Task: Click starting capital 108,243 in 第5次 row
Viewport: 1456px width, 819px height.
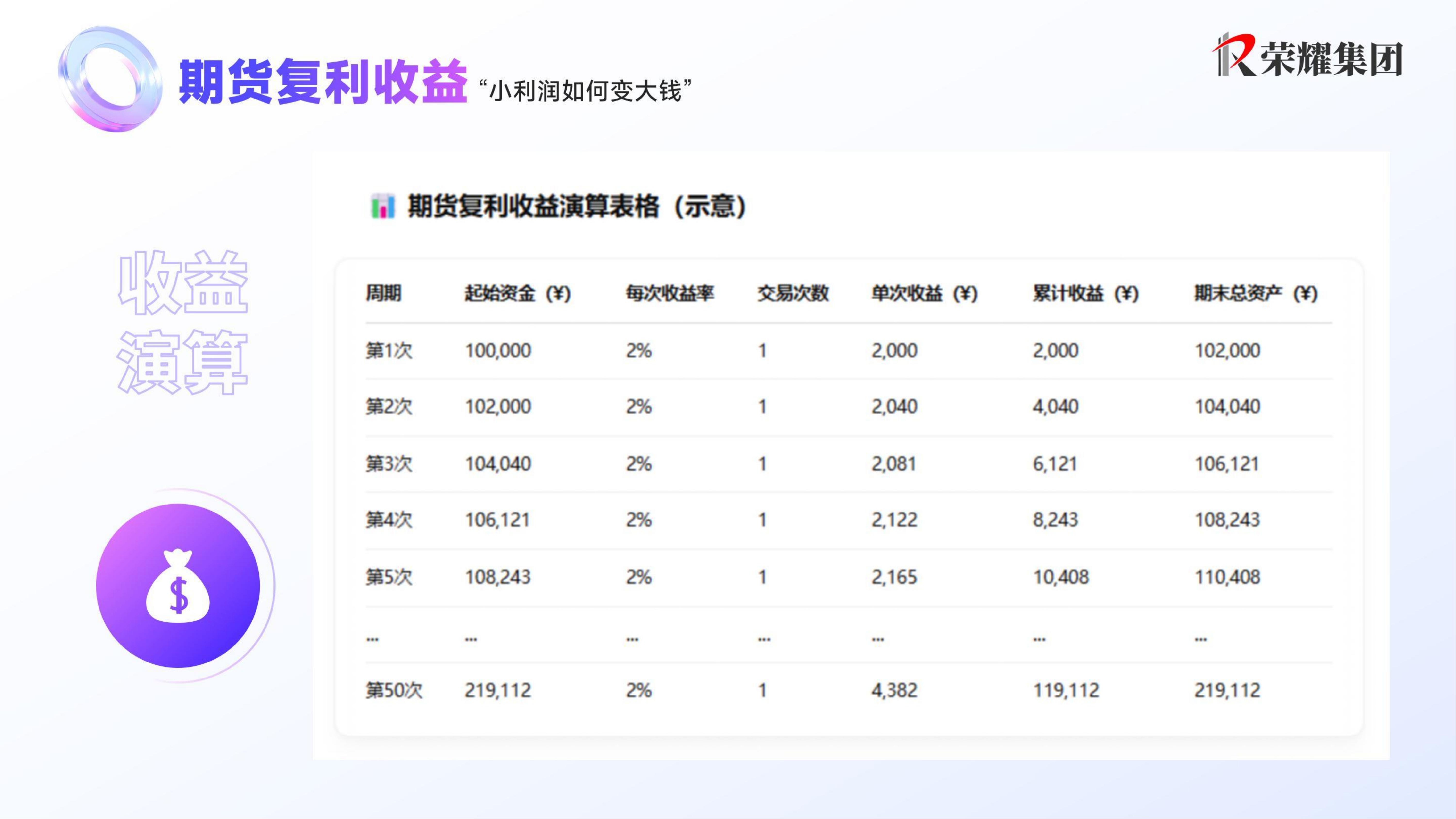Action: click(498, 578)
